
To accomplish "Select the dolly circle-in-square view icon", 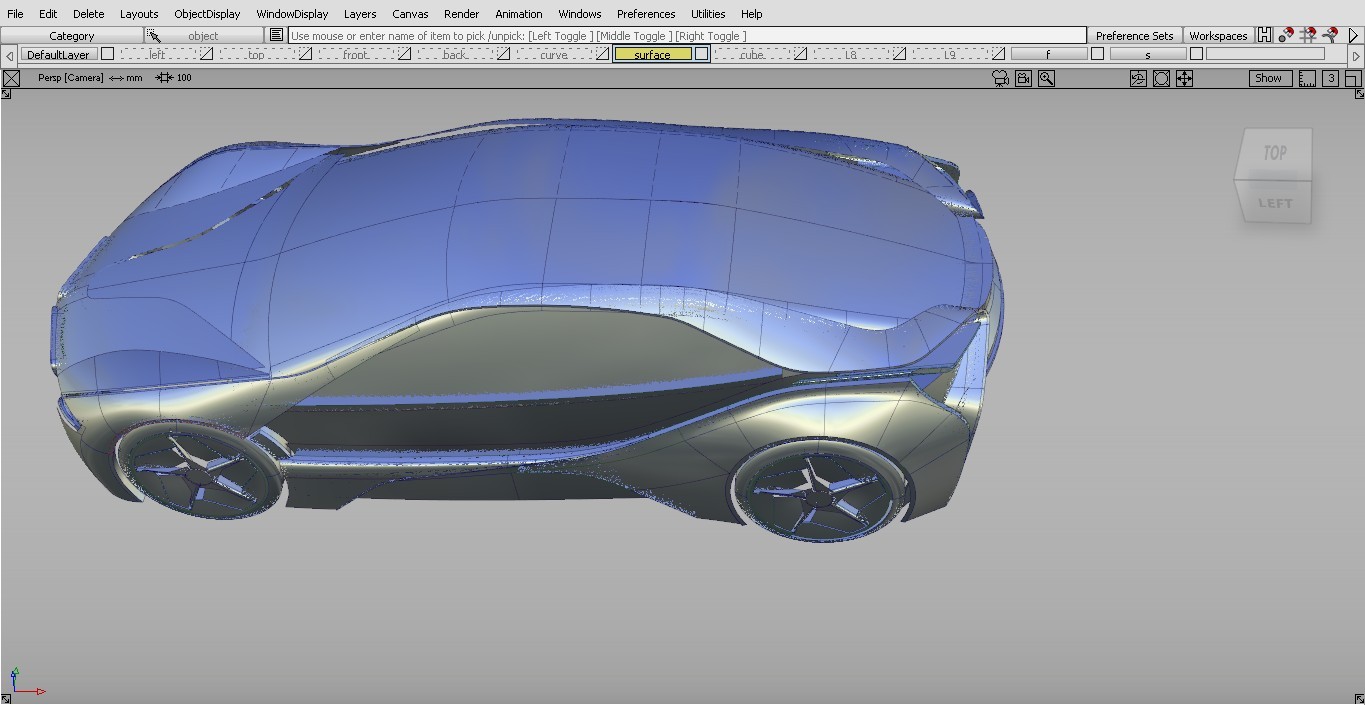I will [x=1161, y=78].
